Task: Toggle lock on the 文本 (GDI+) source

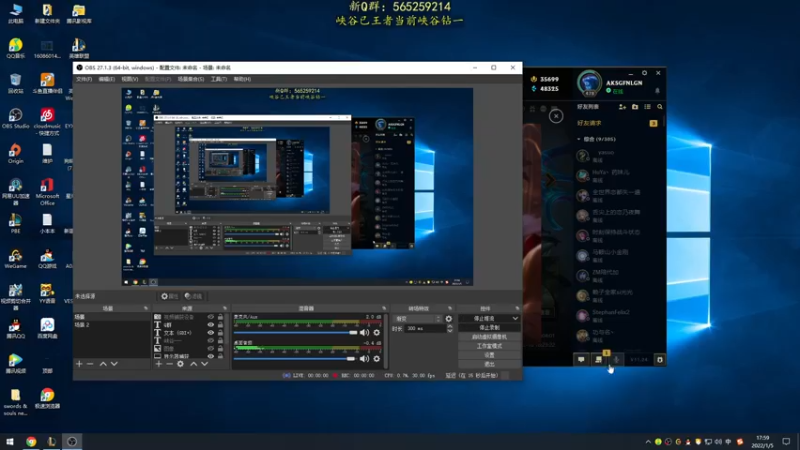Action: tap(220, 333)
